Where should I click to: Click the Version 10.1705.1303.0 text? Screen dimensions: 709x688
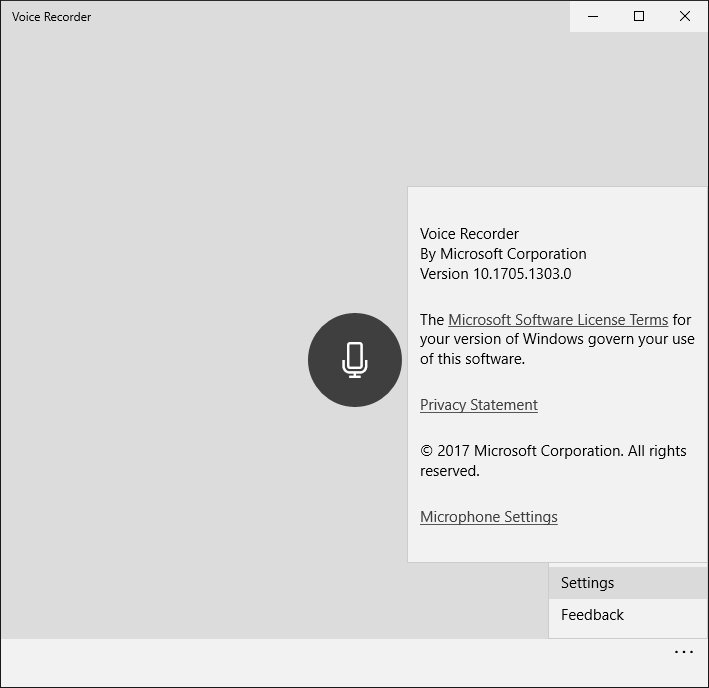(x=495, y=274)
